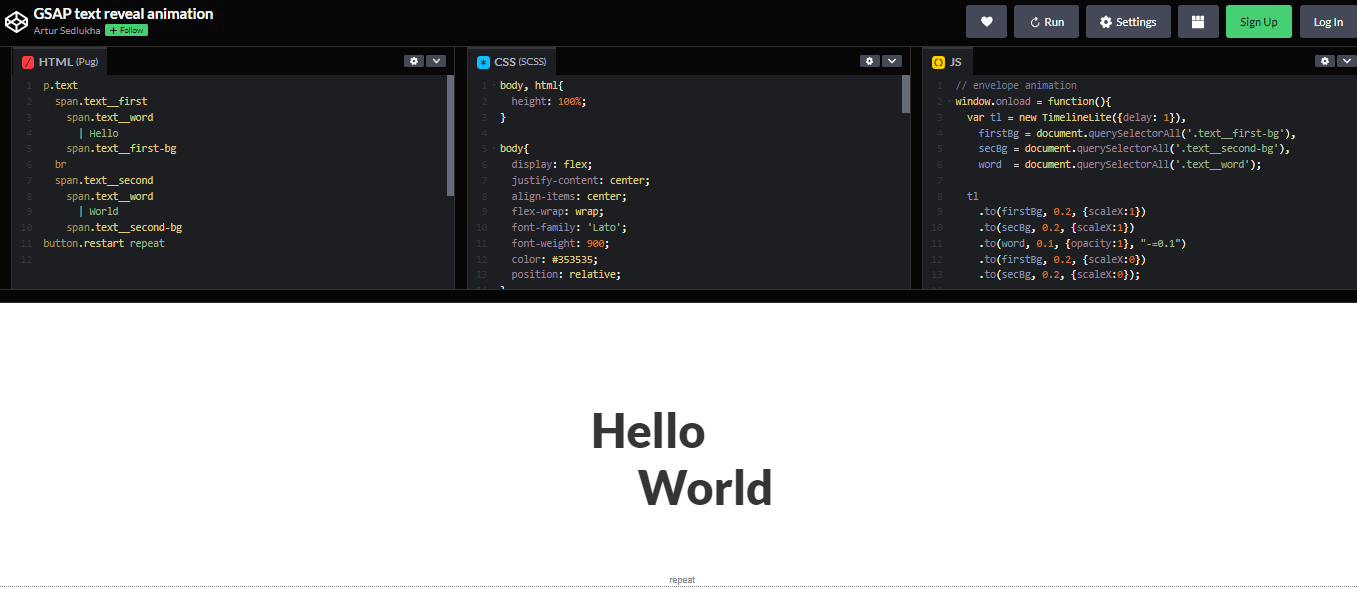Viewport: 1357px width, 600px height.
Task: Collapse the CSS editor panel via its chevron
Action: tap(891, 61)
